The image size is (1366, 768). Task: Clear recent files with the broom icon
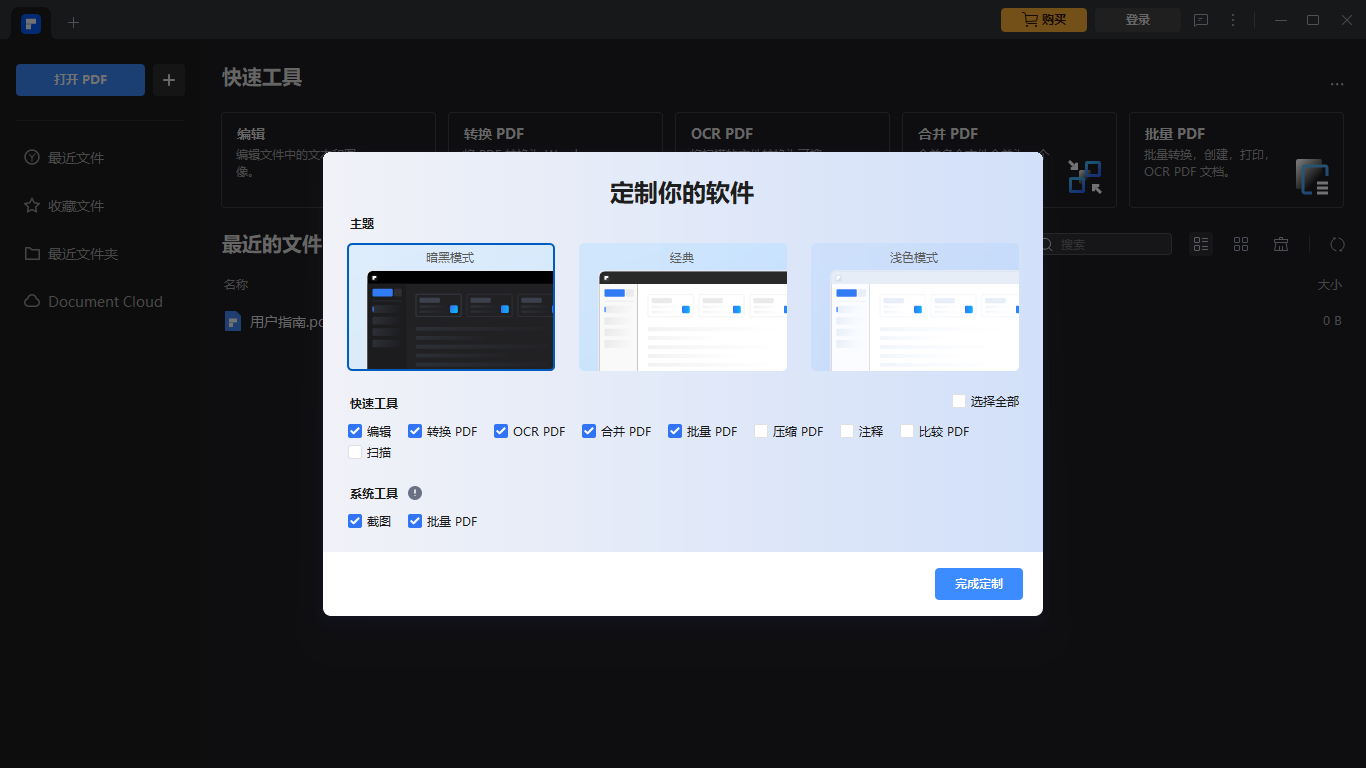click(x=1281, y=243)
